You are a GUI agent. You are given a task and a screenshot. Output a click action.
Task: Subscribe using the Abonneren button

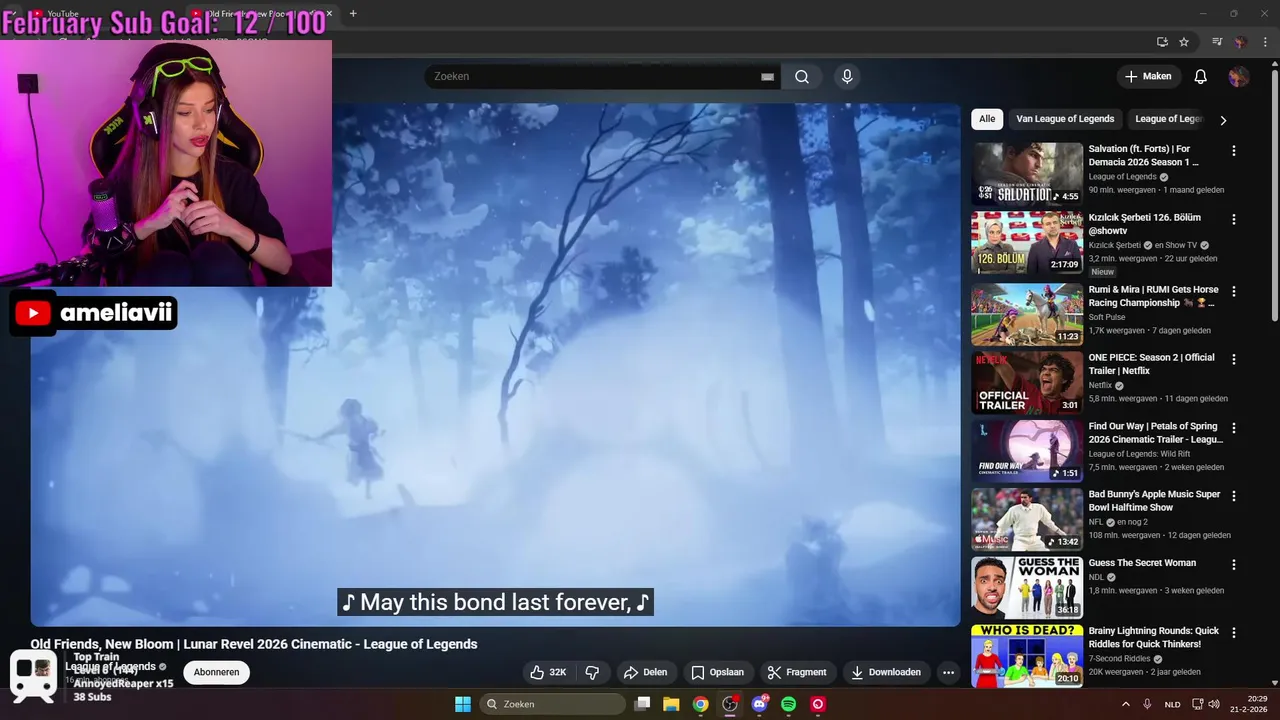[216, 672]
